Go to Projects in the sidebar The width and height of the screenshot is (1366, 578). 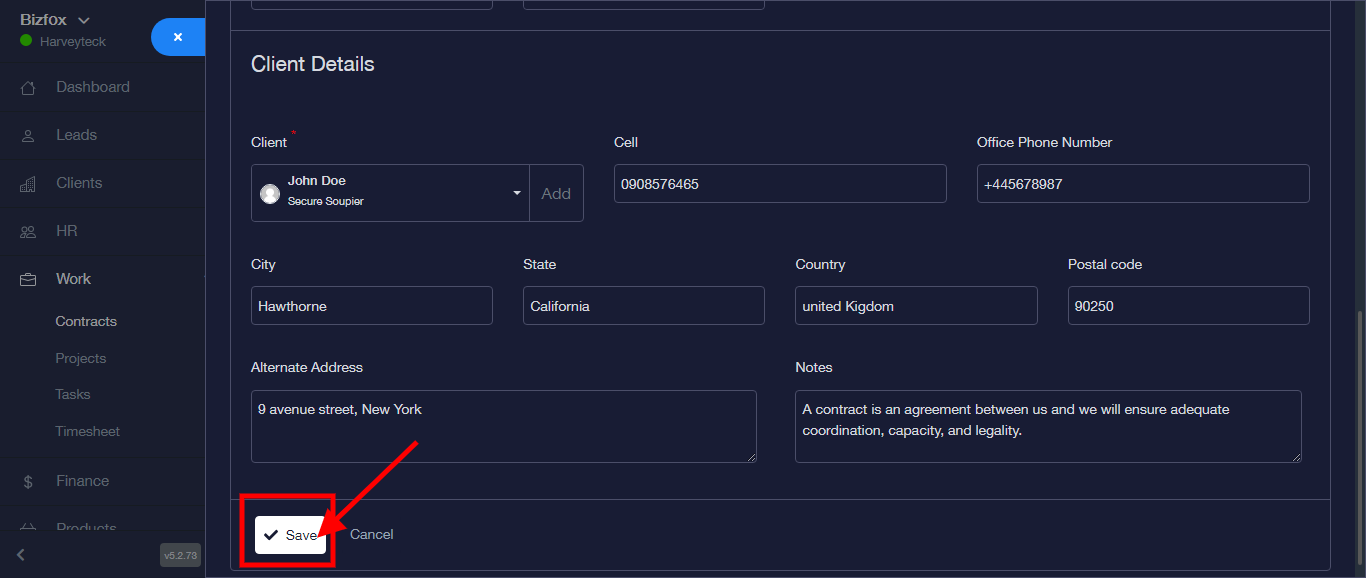click(x=81, y=358)
